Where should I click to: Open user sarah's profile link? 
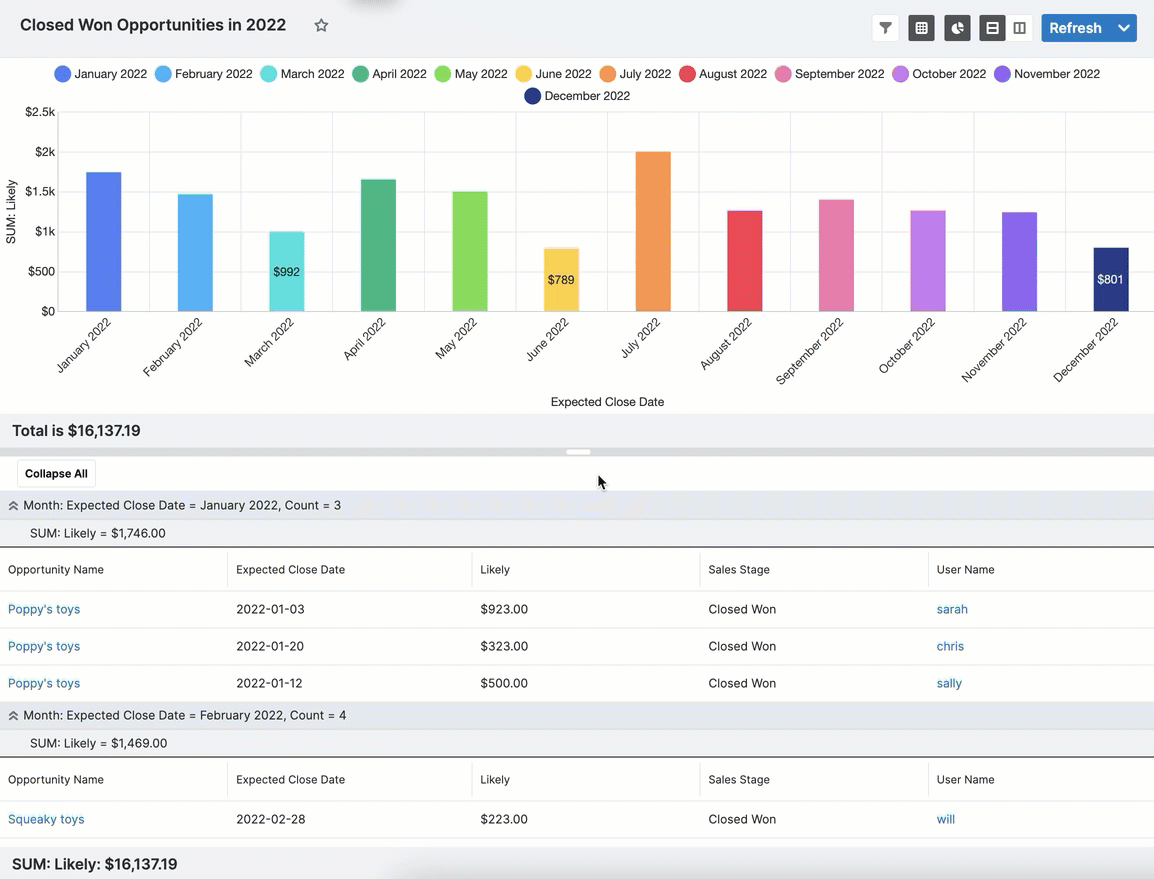click(952, 609)
